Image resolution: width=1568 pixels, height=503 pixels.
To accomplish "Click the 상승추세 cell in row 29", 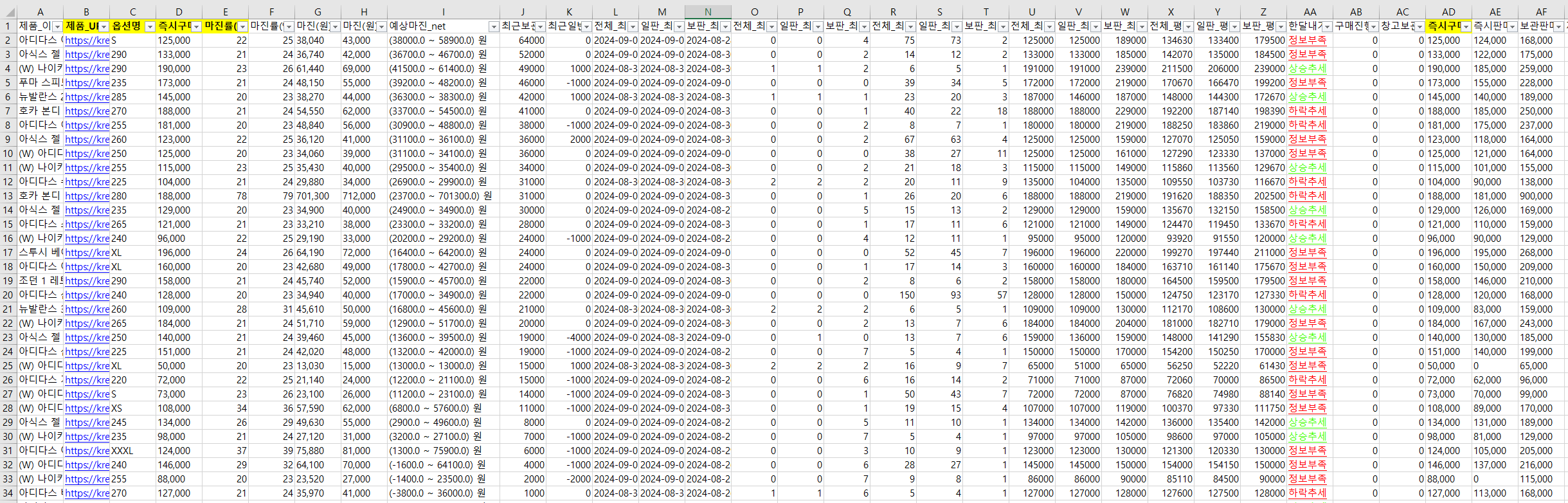I will 1310,423.
